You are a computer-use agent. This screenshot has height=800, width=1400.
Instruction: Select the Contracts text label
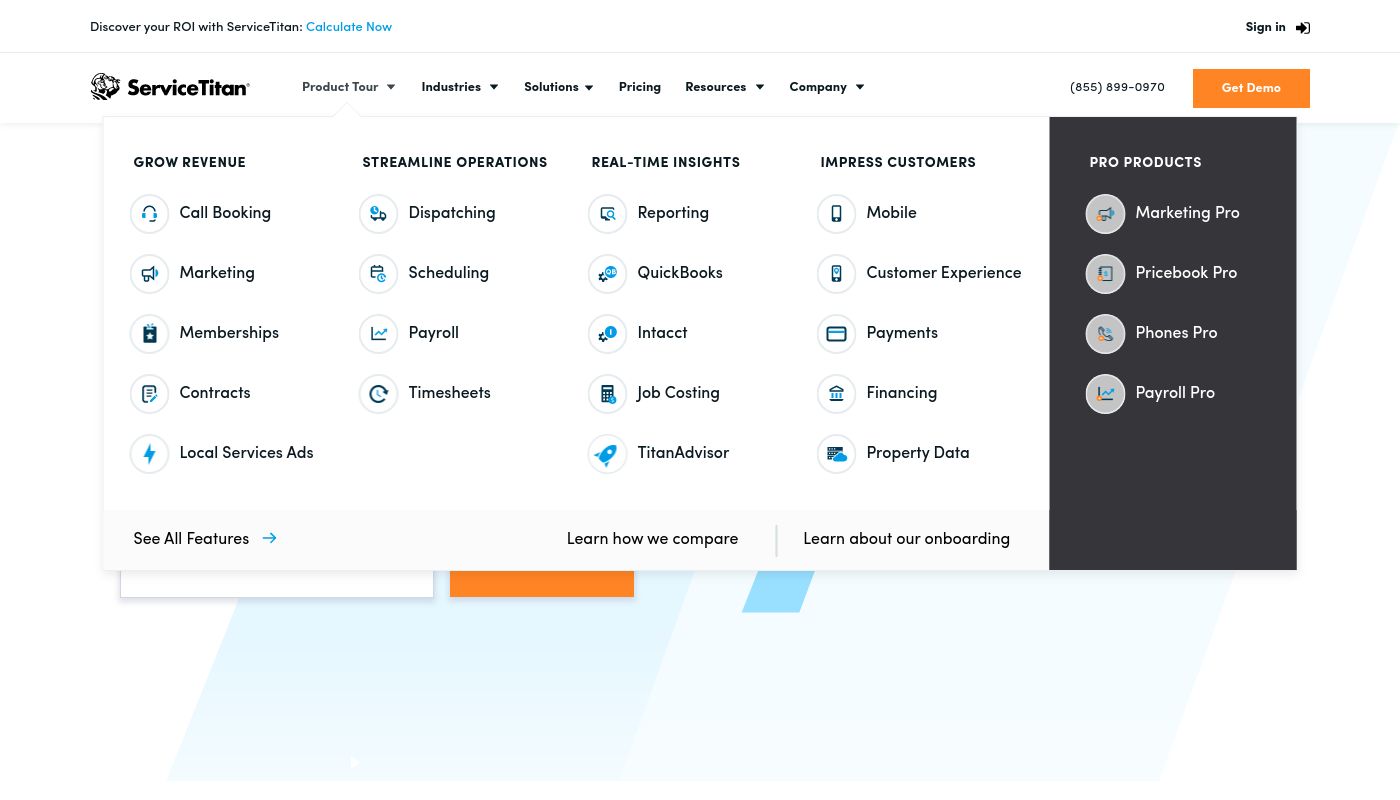(215, 393)
